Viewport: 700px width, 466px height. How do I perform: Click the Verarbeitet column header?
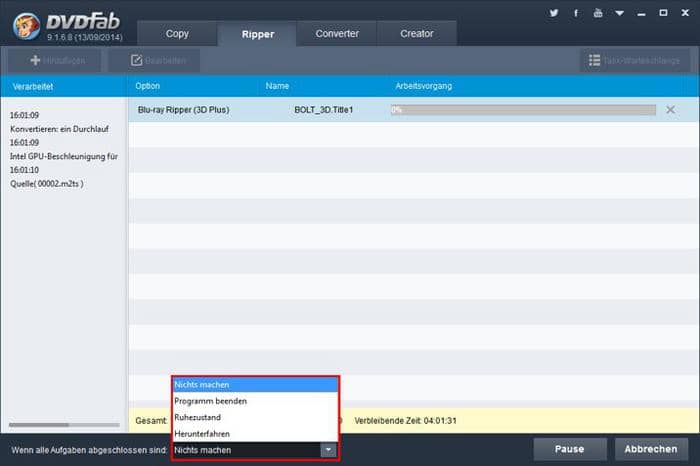(33, 87)
